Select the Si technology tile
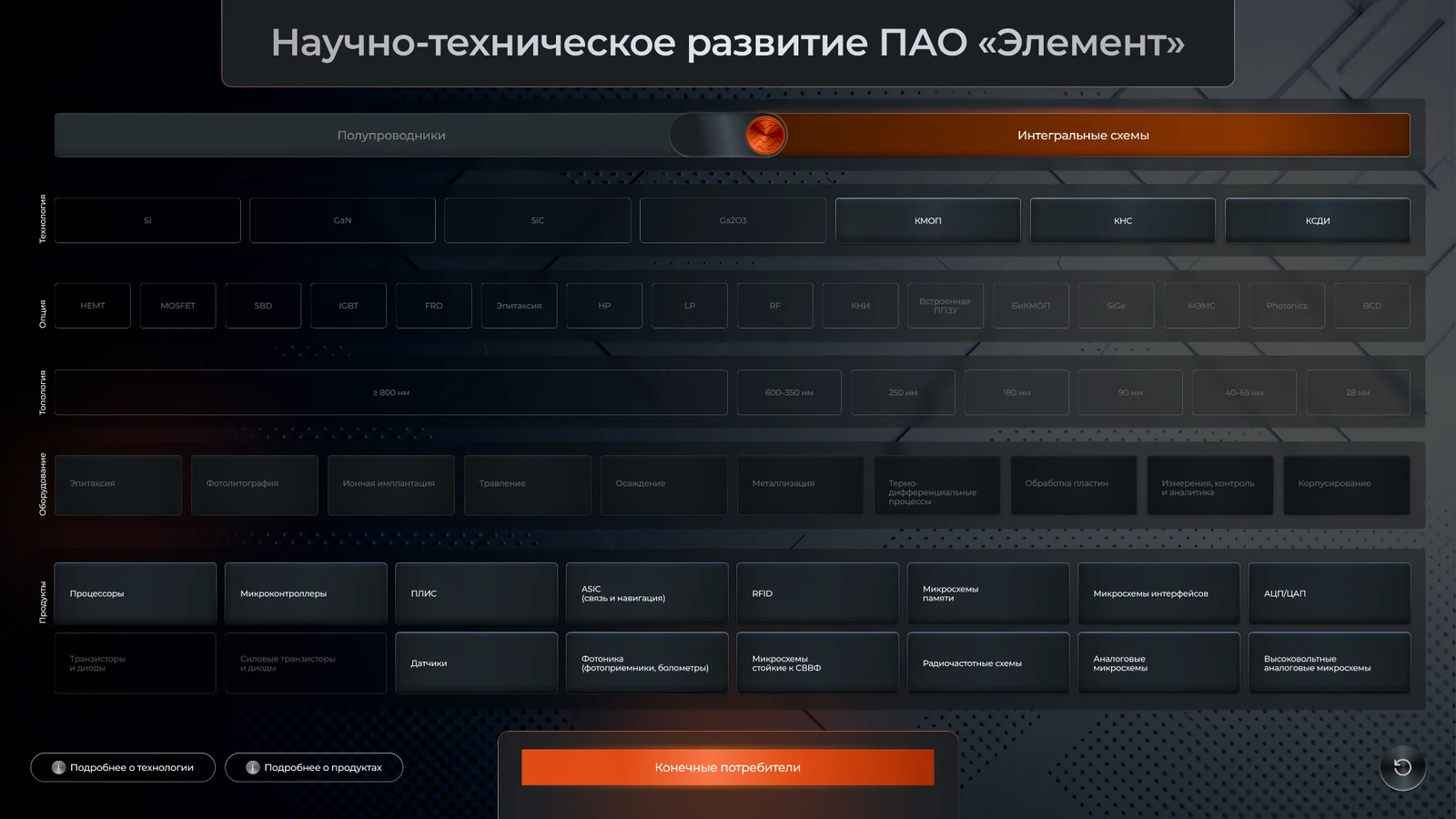The width and height of the screenshot is (1456, 819). click(147, 220)
